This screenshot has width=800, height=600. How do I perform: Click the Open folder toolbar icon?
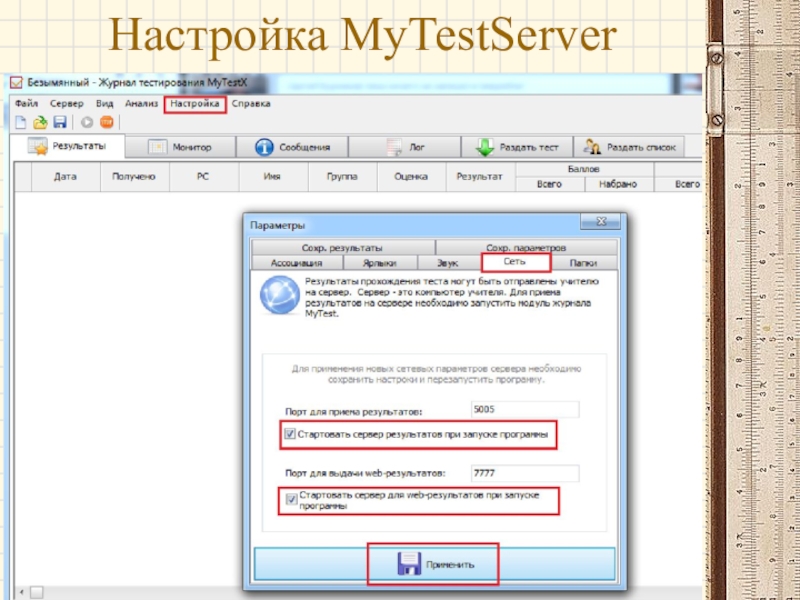tap(40, 122)
